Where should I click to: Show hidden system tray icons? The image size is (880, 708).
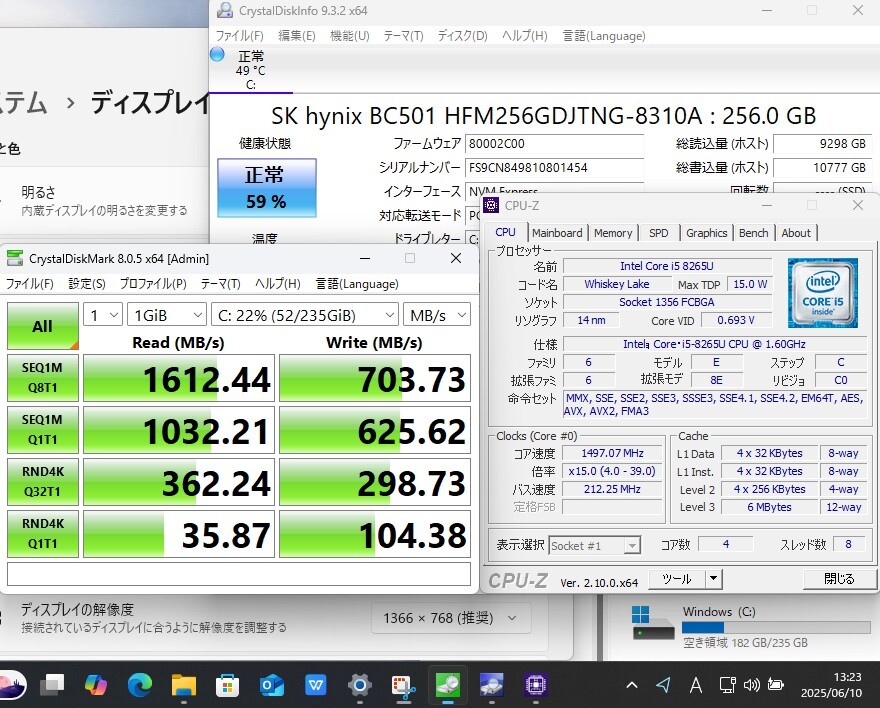[x=632, y=684]
